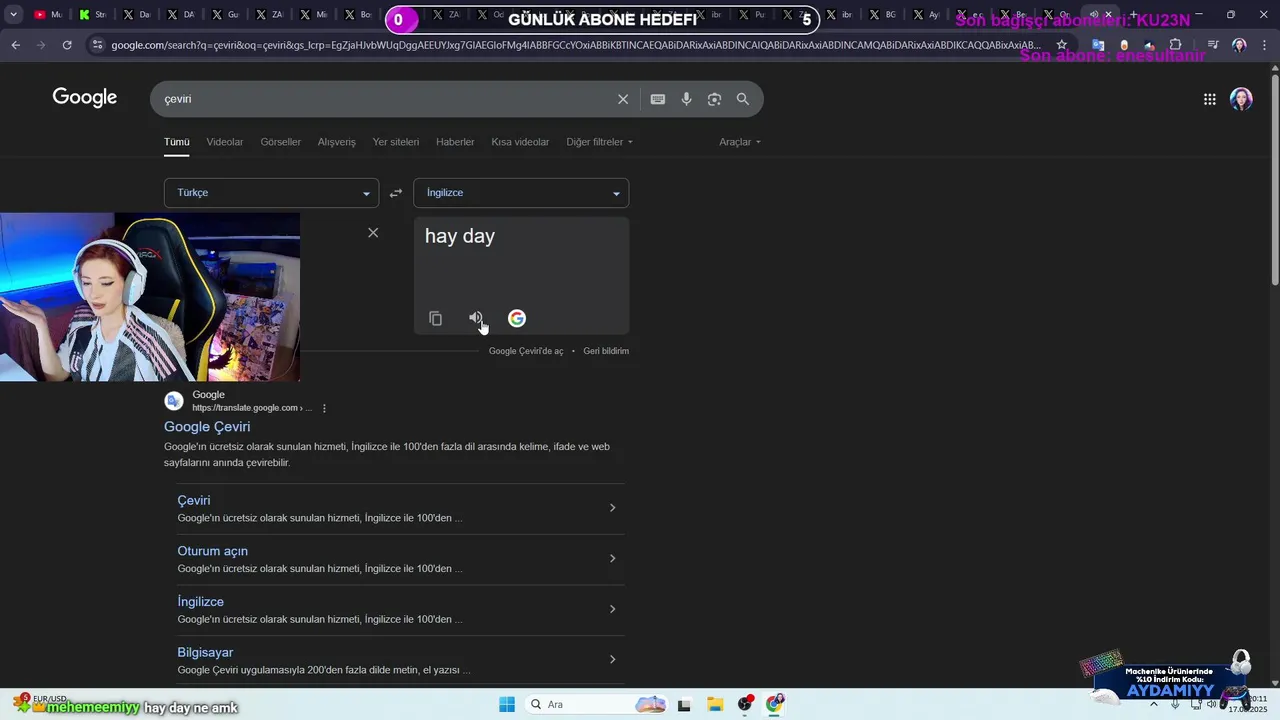Switch to the YouTube 'Mu' browser tab
Screen dimensions: 1280x720
pos(49,15)
